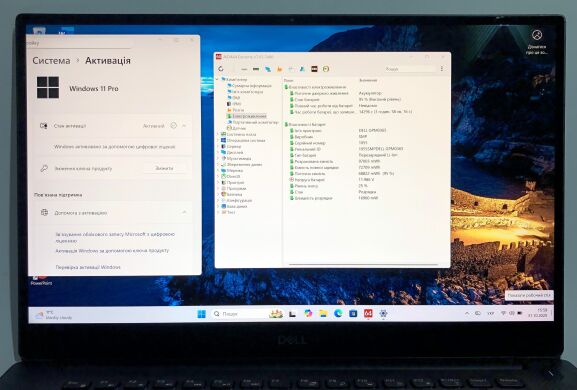
Task: Click the teal computer icon in AIDA64 toolbar
Action: (268, 69)
